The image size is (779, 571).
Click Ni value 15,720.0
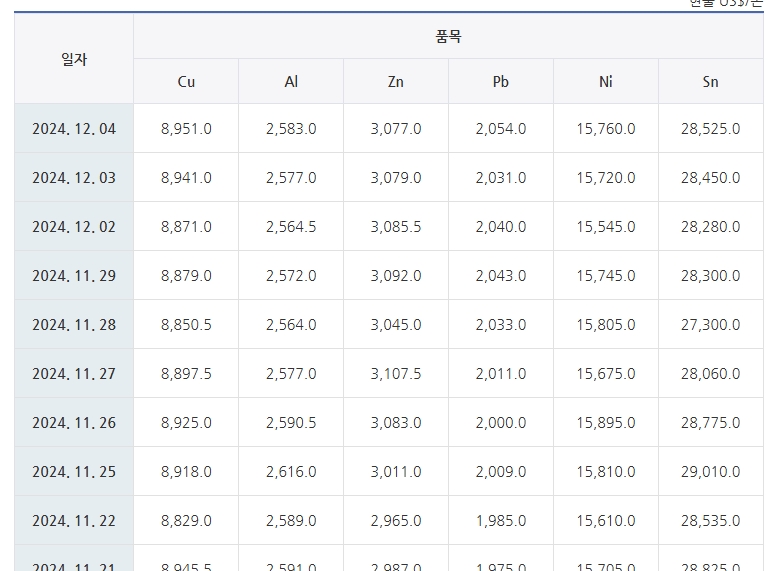pos(606,177)
